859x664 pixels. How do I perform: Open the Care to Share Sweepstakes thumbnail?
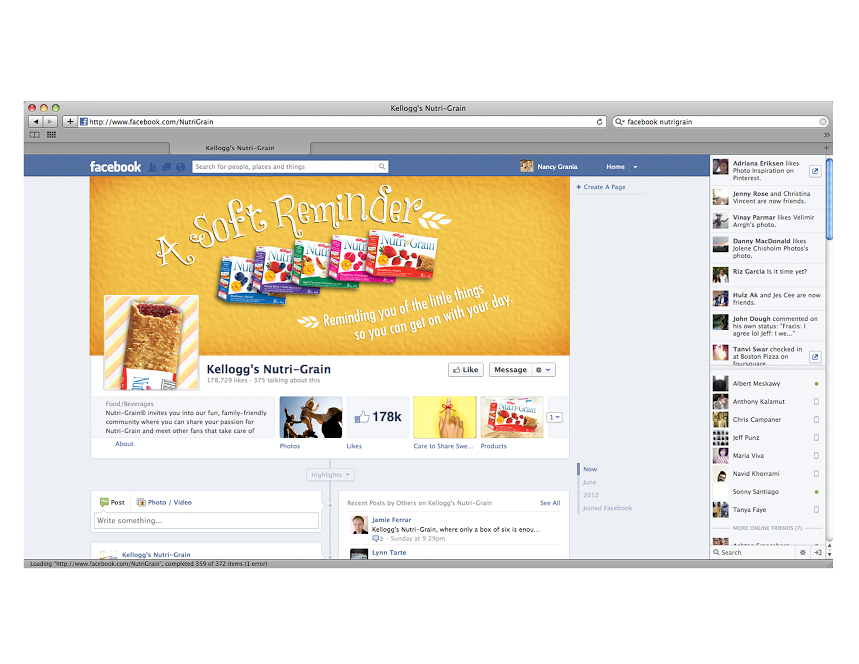445,417
